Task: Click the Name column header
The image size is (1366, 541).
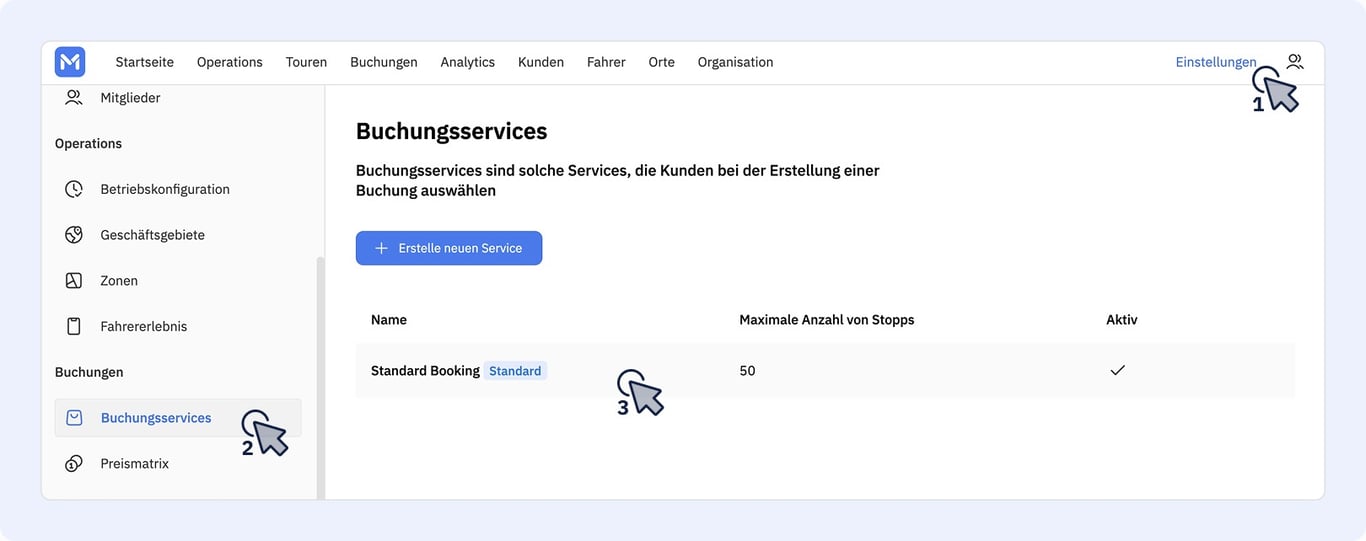Action: pos(389,320)
